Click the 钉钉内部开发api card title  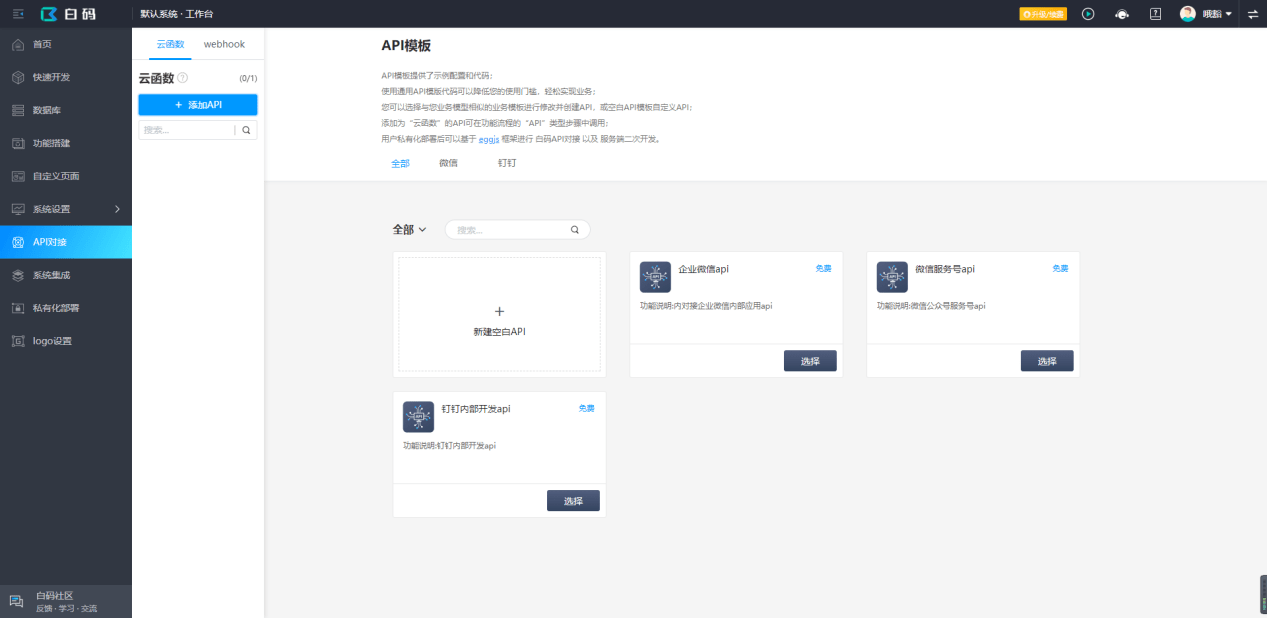click(476, 409)
